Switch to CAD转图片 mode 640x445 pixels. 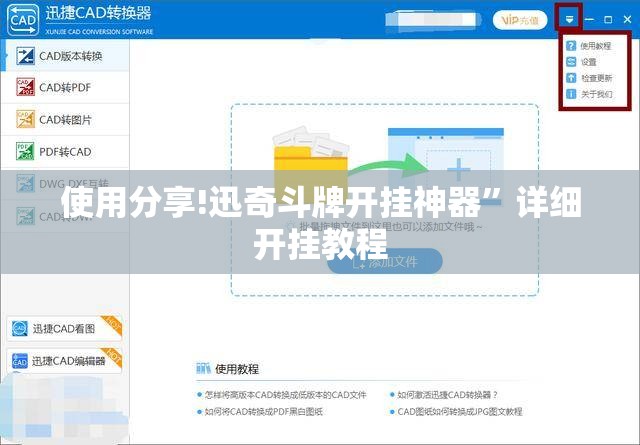[x=65, y=120]
